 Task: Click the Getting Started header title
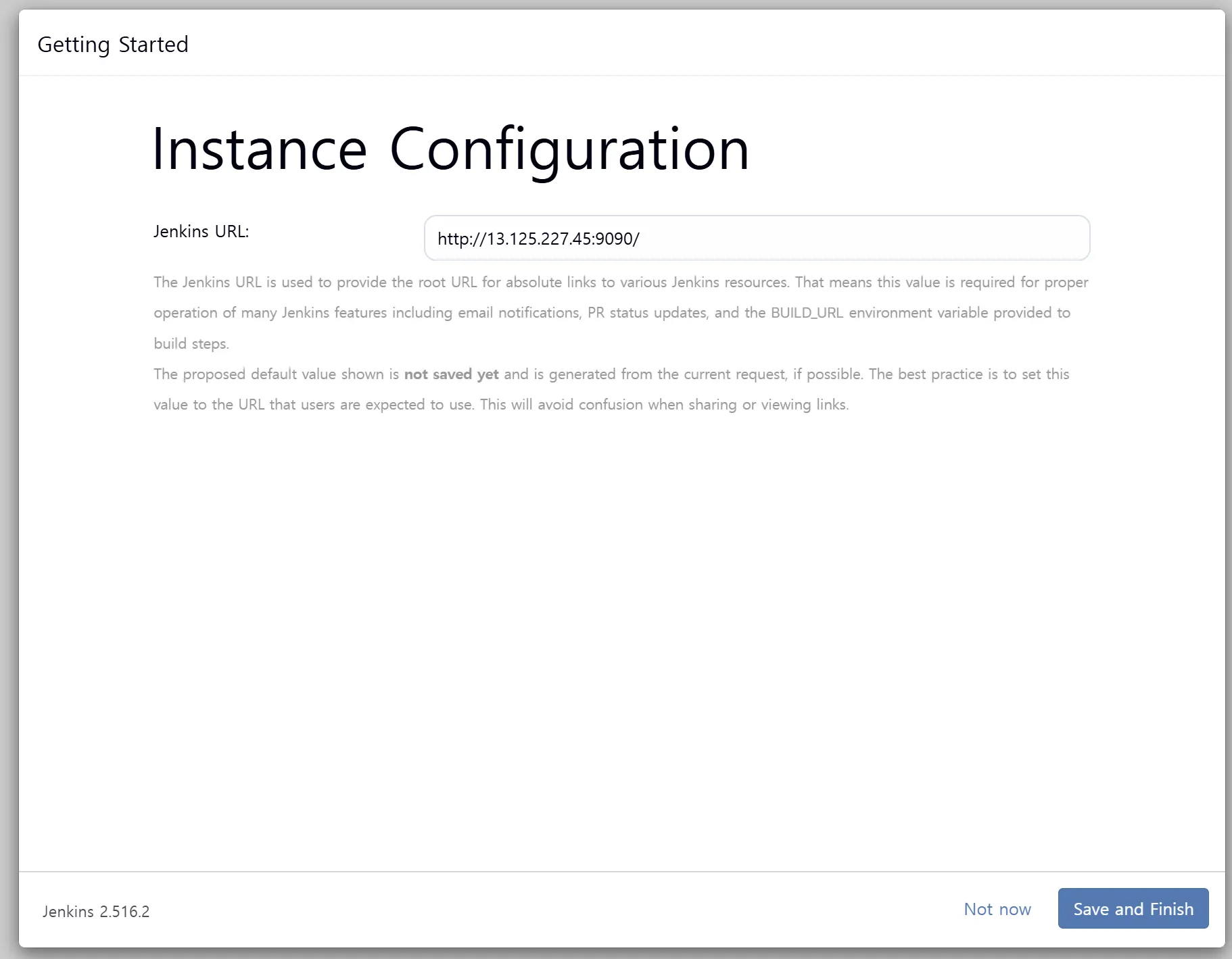pos(113,45)
